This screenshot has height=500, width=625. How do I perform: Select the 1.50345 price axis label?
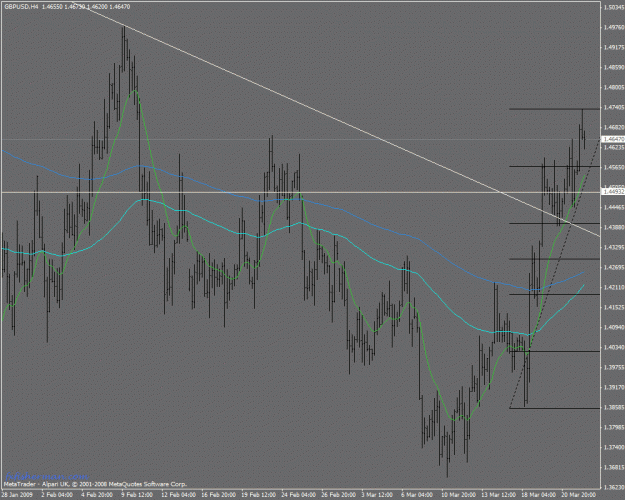(614, 8)
